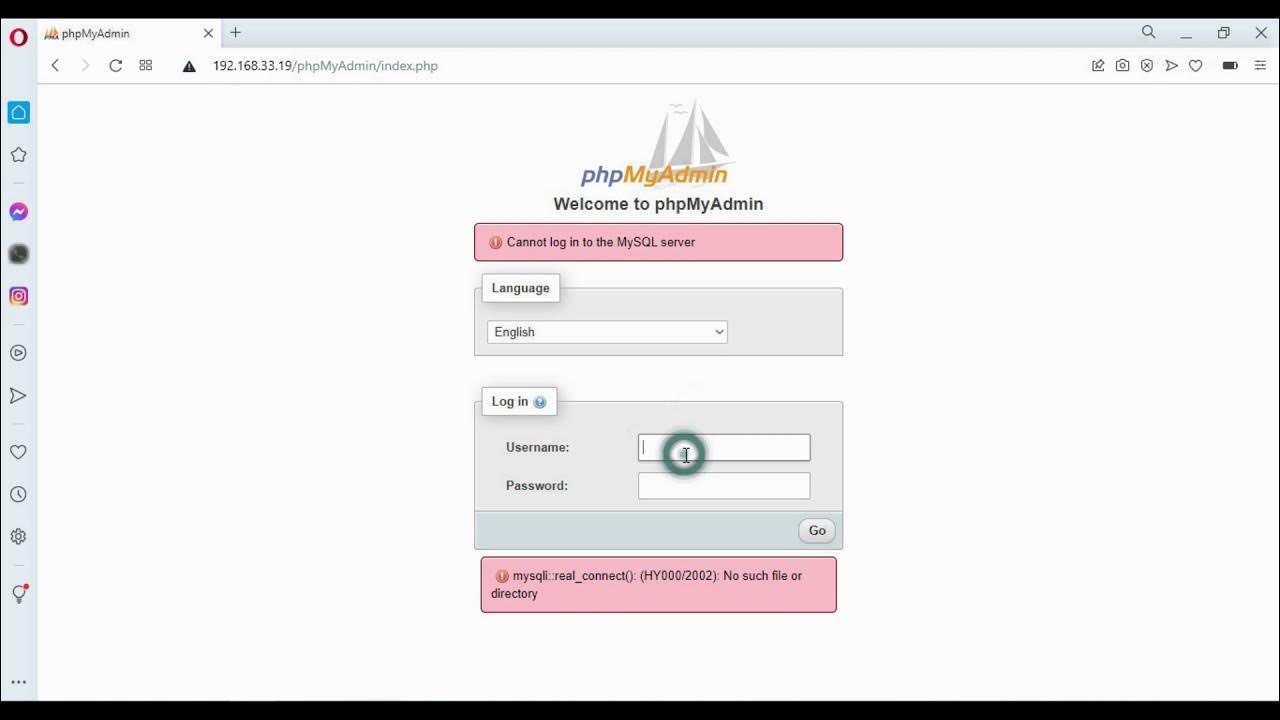Click the not-secure warning triangle
Image resolution: width=1280 pixels, height=720 pixels.
click(x=189, y=66)
